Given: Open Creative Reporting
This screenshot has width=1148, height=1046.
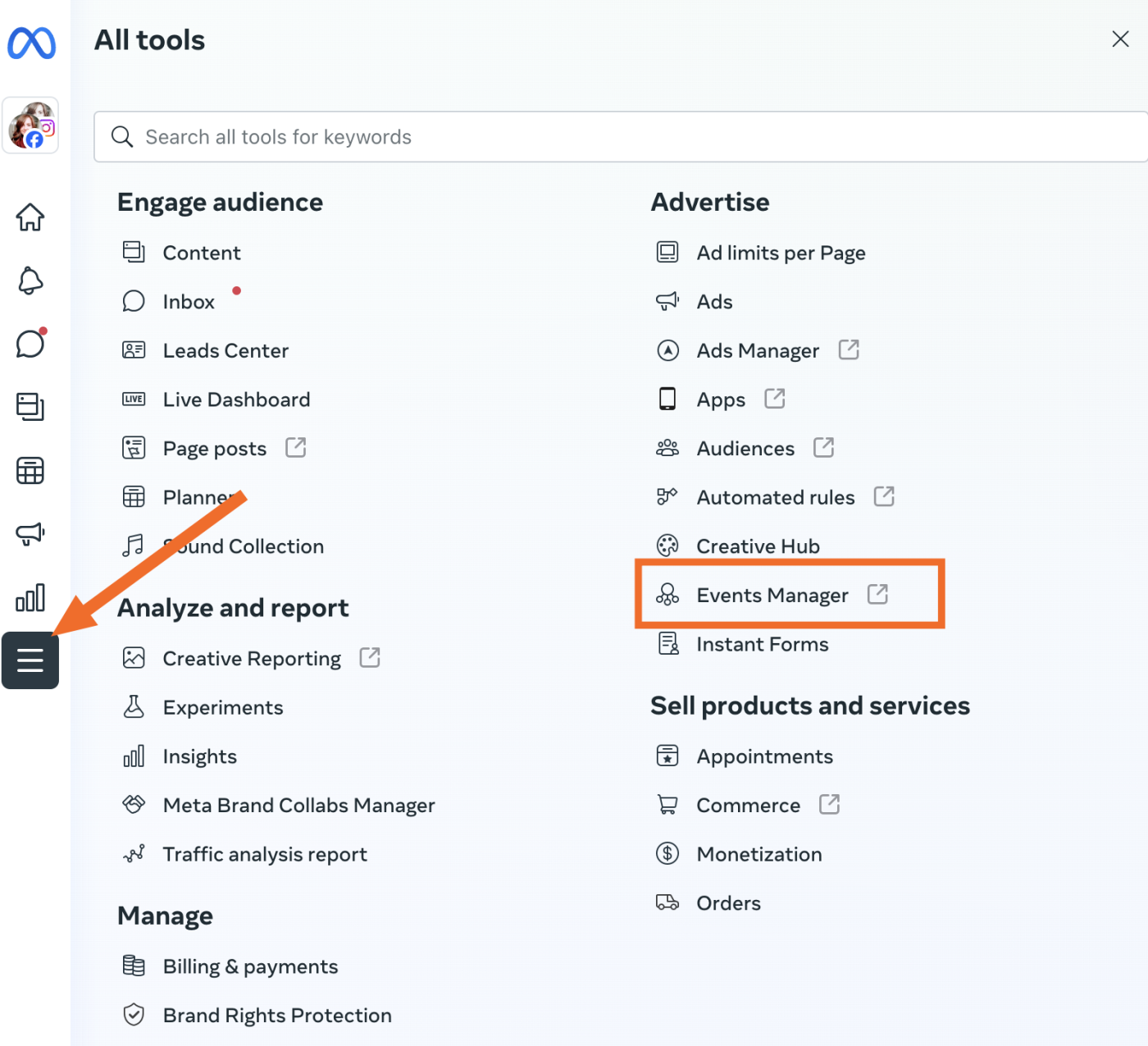Looking at the screenshot, I should click(252, 659).
